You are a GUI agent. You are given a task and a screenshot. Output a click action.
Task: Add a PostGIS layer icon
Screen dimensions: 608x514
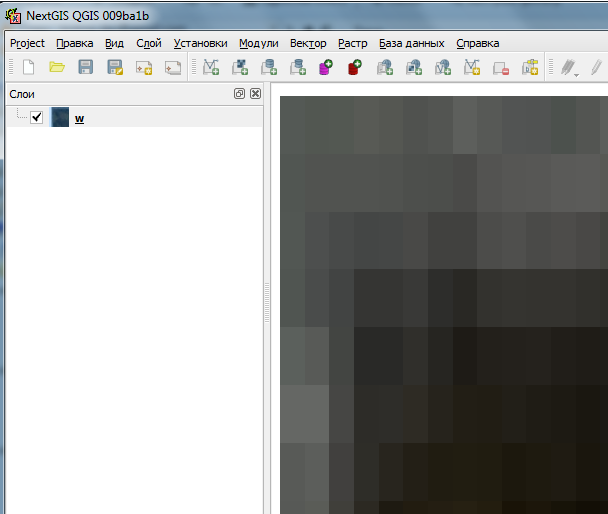269,67
